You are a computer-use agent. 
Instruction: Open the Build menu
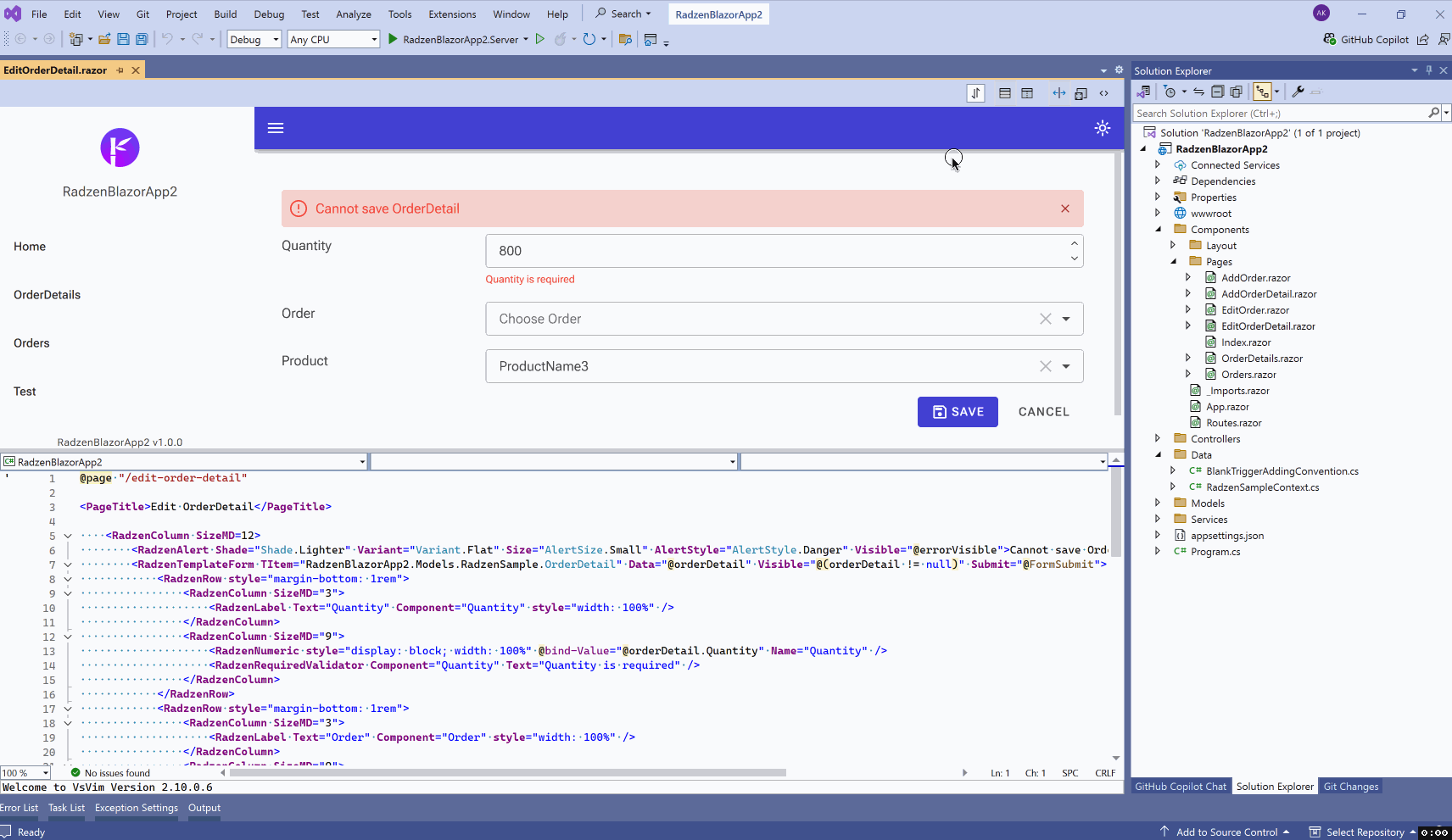pyautogui.click(x=226, y=14)
